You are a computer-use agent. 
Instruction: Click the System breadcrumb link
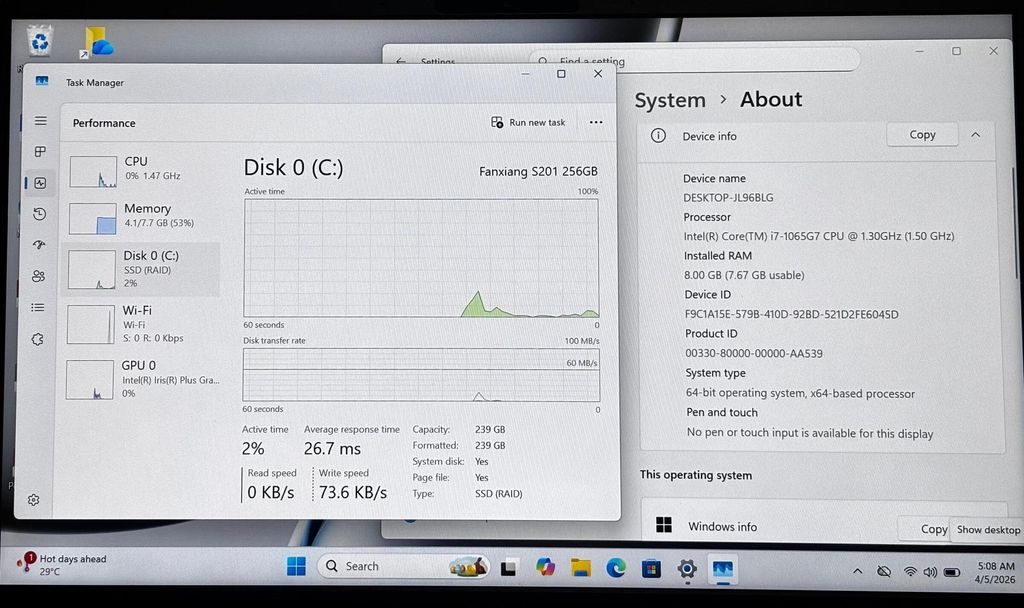pyautogui.click(x=670, y=100)
